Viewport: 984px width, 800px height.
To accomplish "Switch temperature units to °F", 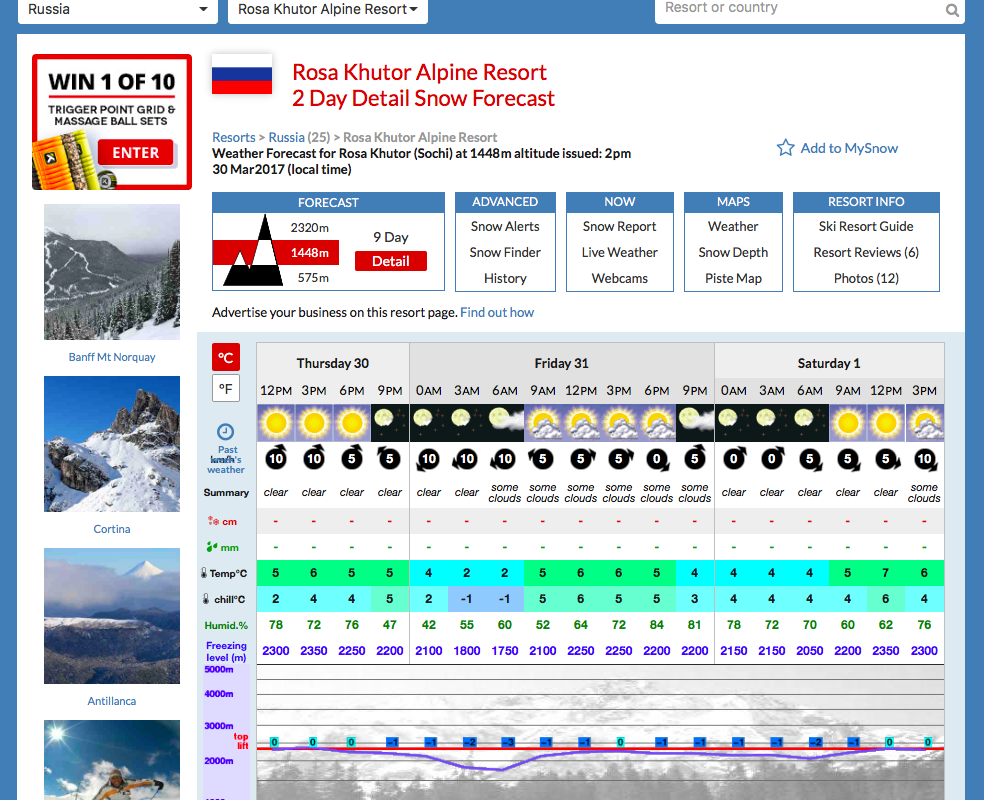I will tap(226, 388).
